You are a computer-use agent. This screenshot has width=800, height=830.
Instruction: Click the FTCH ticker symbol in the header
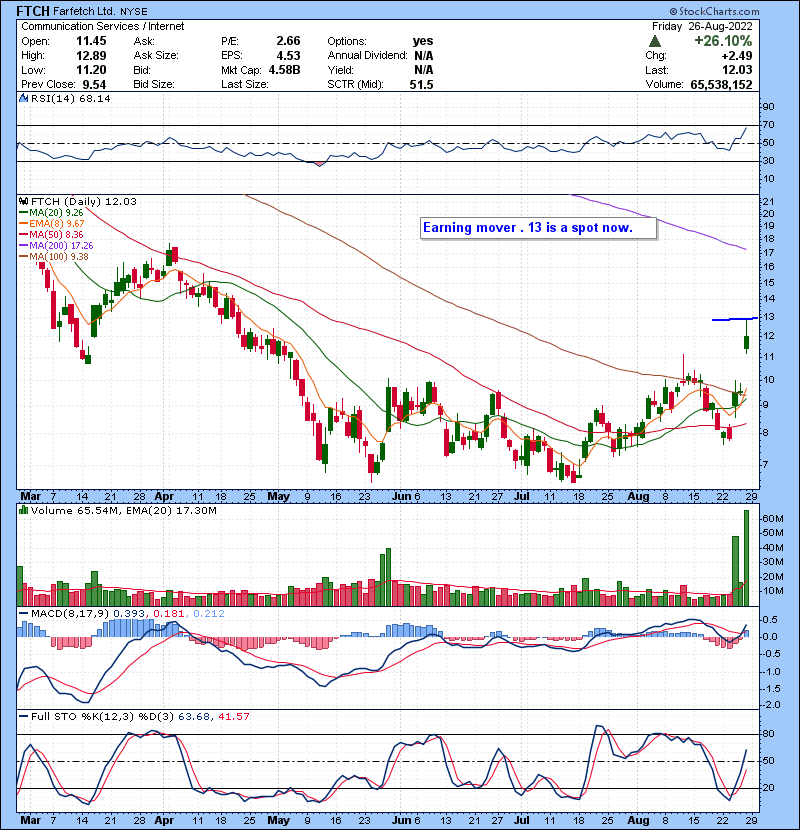(x=33, y=11)
